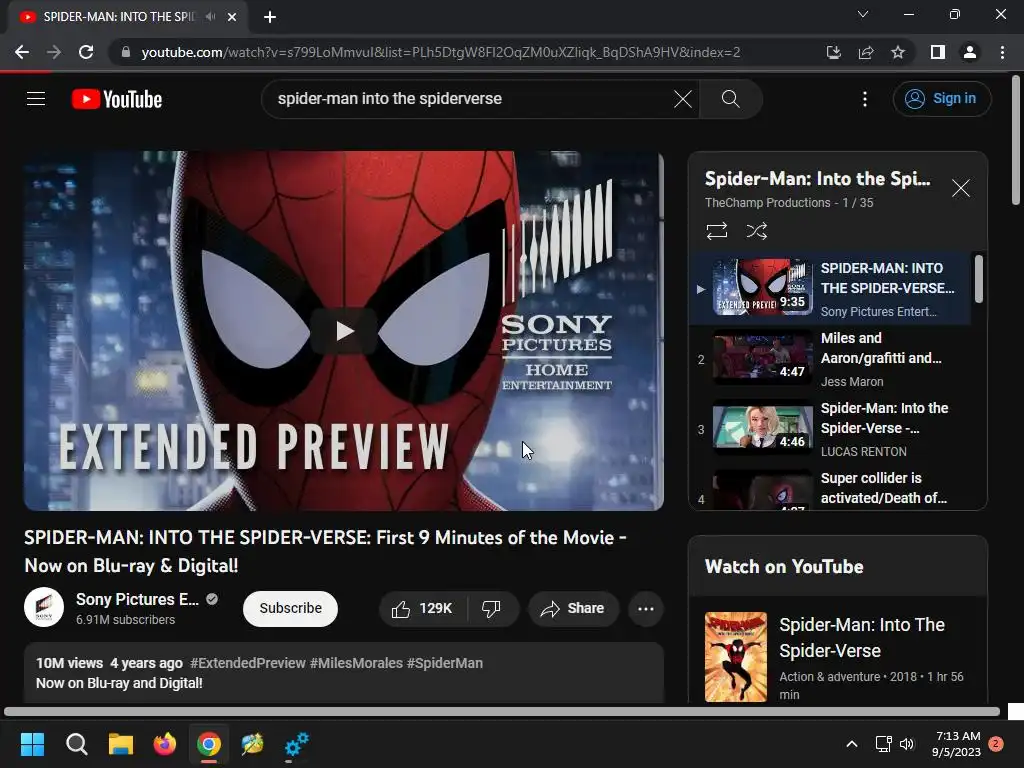Open the gears app in taskbar
This screenshot has width=1024, height=768.
pos(296,744)
